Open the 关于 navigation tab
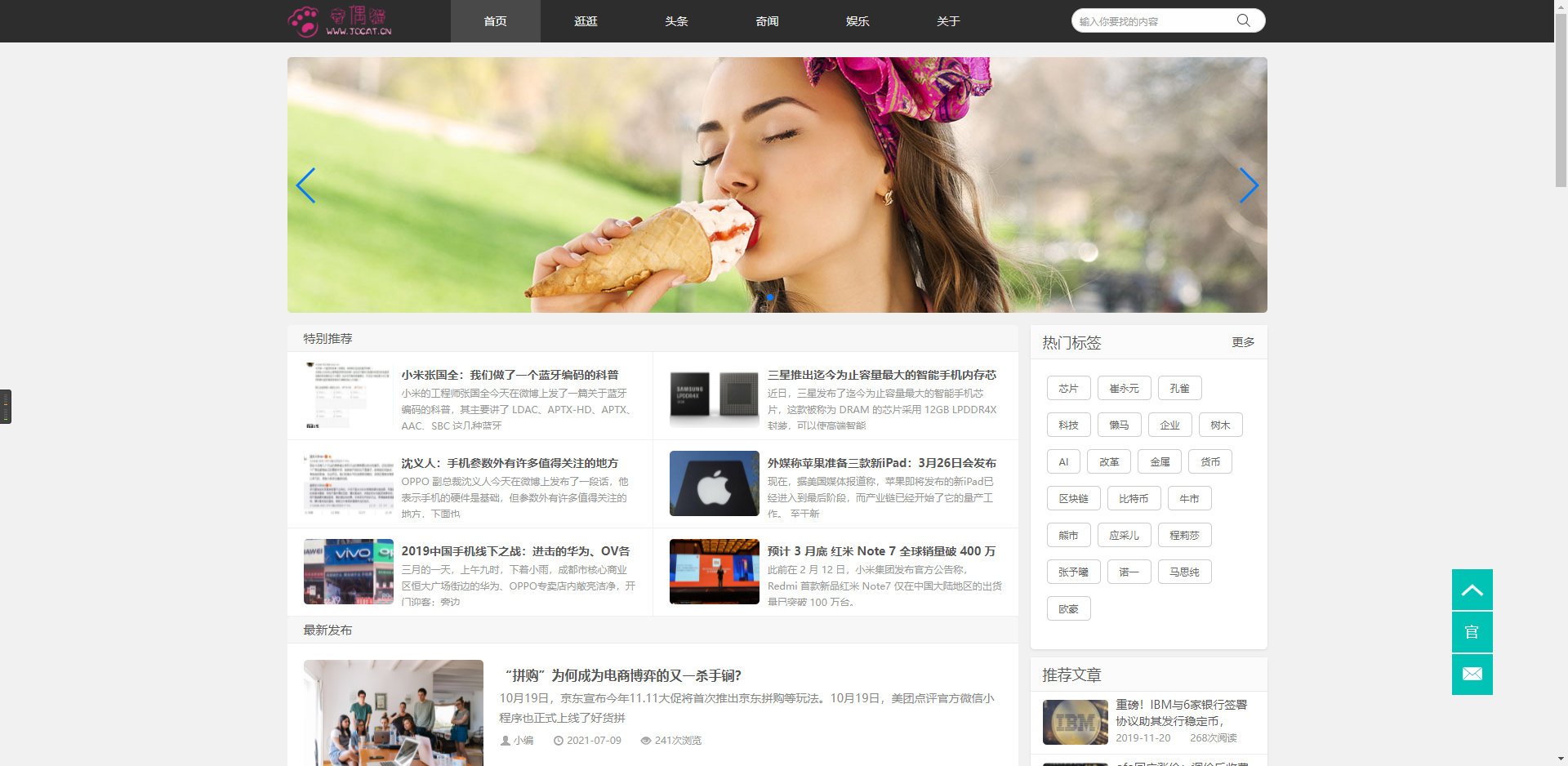Screen dimensions: 1568x766 (x=948, y=21)
